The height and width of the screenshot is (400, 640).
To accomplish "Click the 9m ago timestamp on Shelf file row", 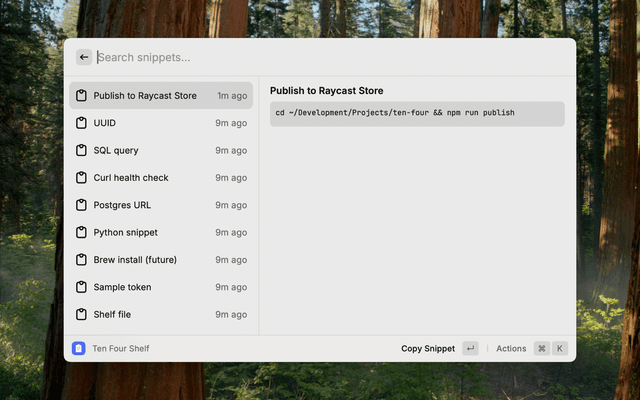I will (x=231, y=315).
